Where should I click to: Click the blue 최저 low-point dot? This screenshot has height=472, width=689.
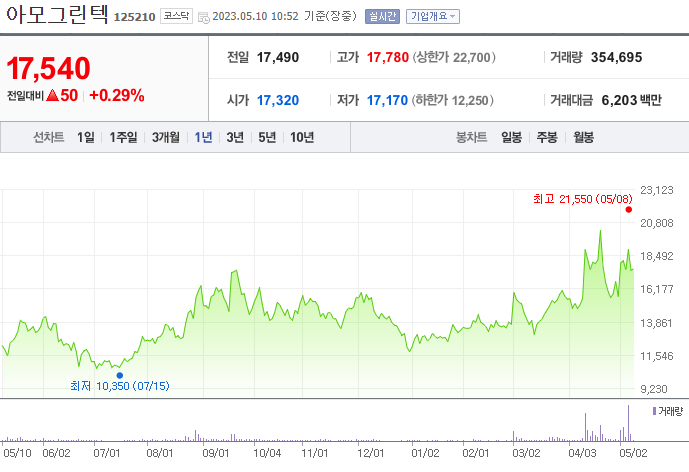120,375
